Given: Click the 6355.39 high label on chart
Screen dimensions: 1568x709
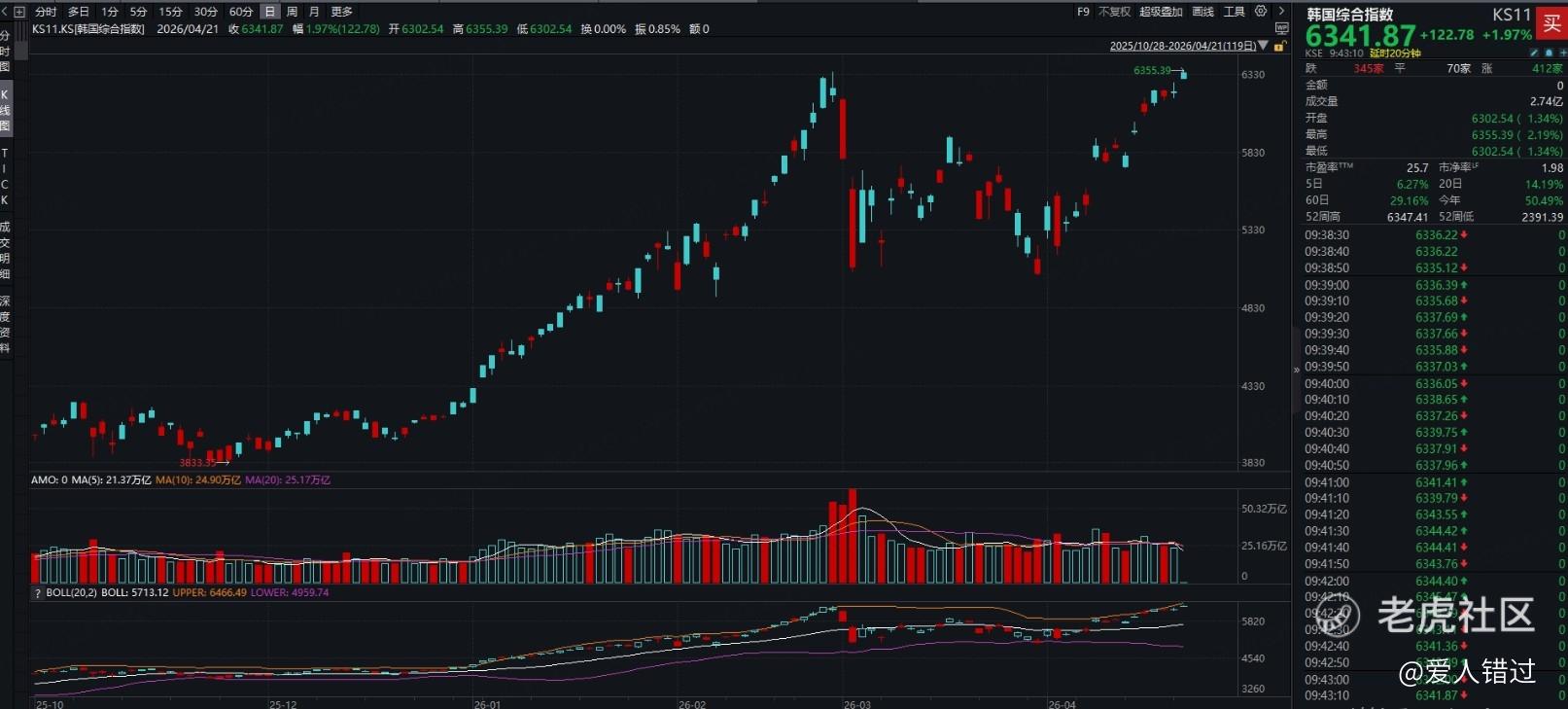Looking at the screenshot, I should pos(1152,70).
